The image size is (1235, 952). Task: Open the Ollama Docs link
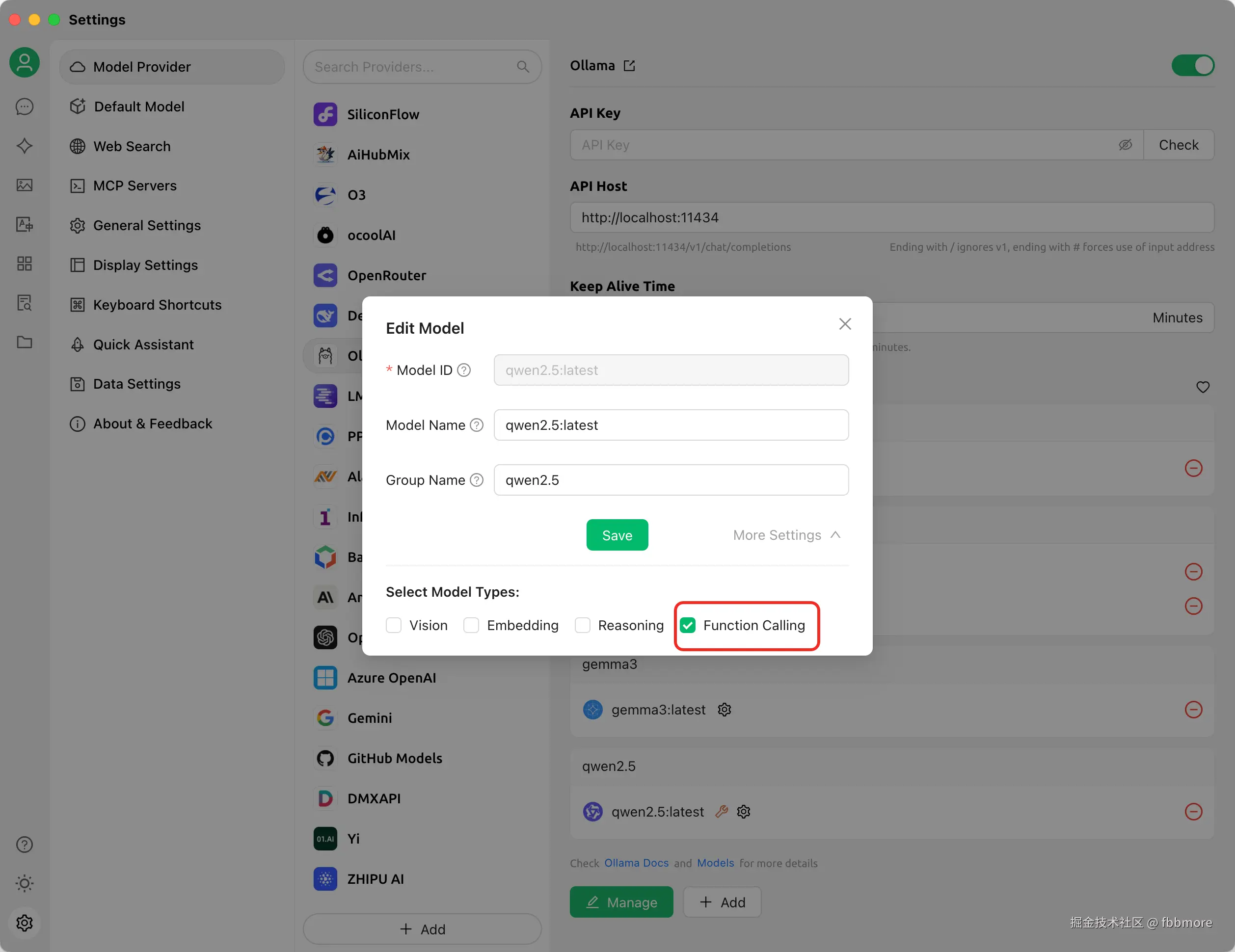click(x=636, y=863)
